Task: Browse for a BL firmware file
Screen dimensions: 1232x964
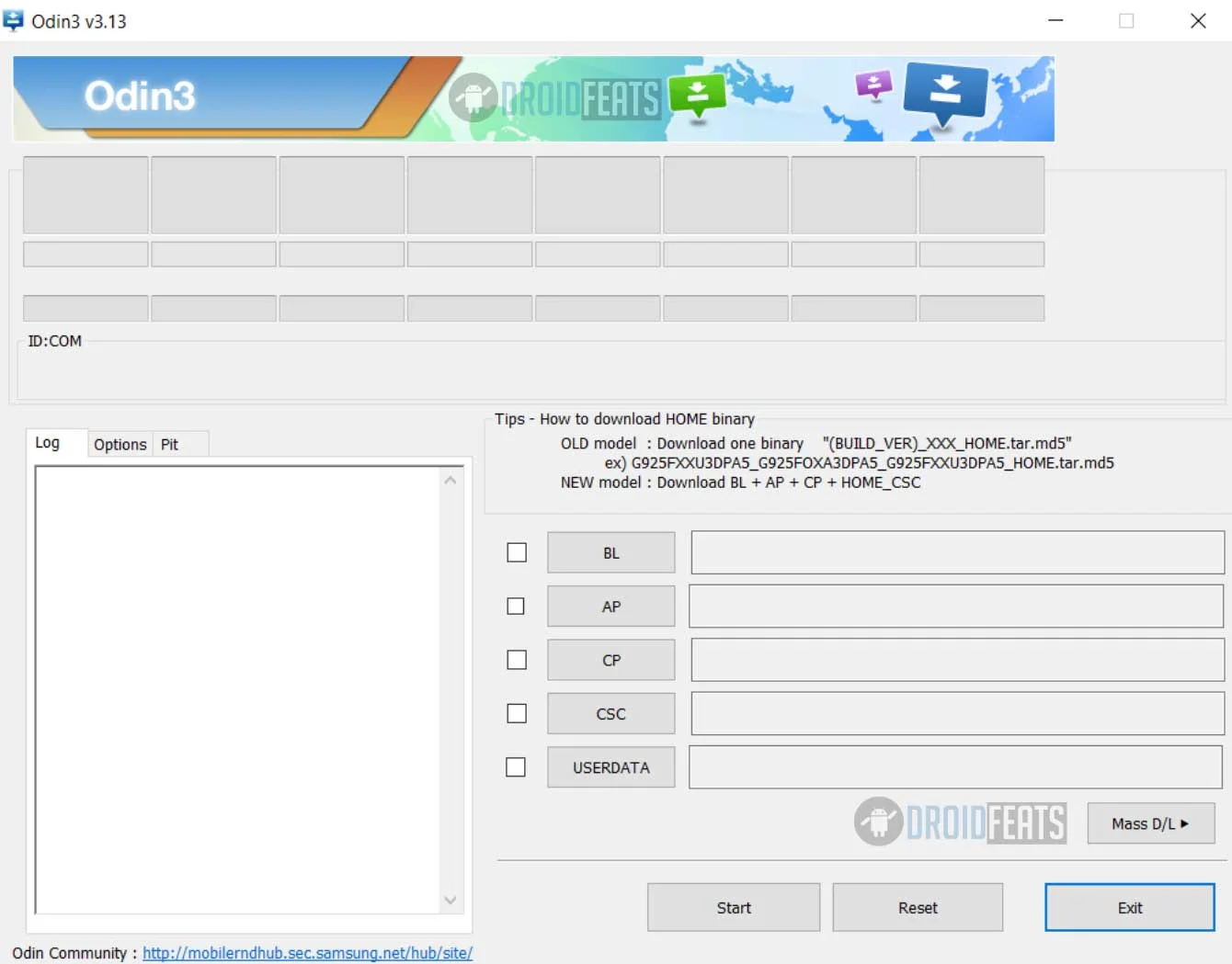Action: coord(611,552)
